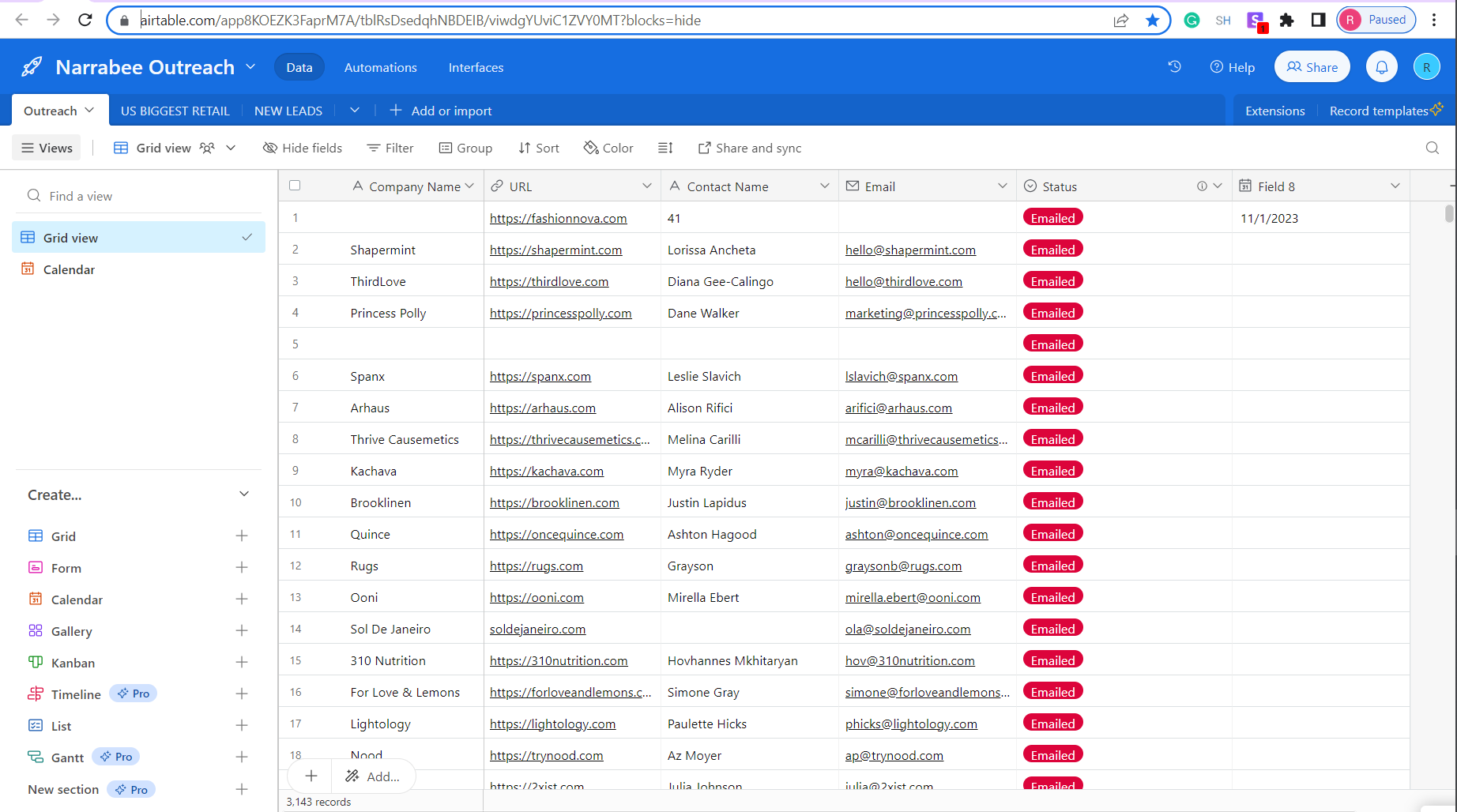The image size is (1457, 812).
Task: Click the Emailed status tag for Shapermint
Action: pos(1053,250)
